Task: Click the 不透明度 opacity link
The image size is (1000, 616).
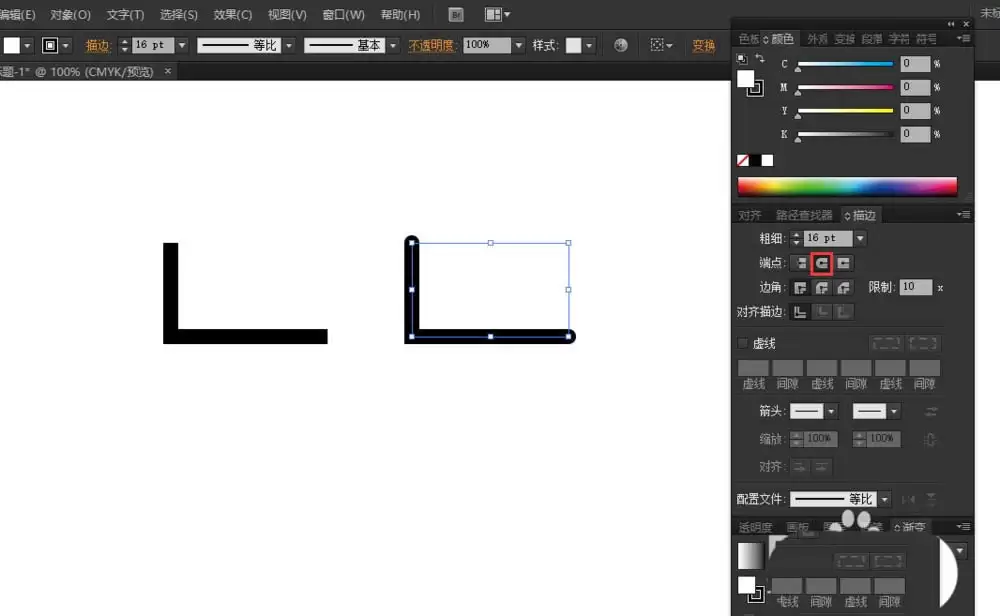Action: click(x=430, y=45)
